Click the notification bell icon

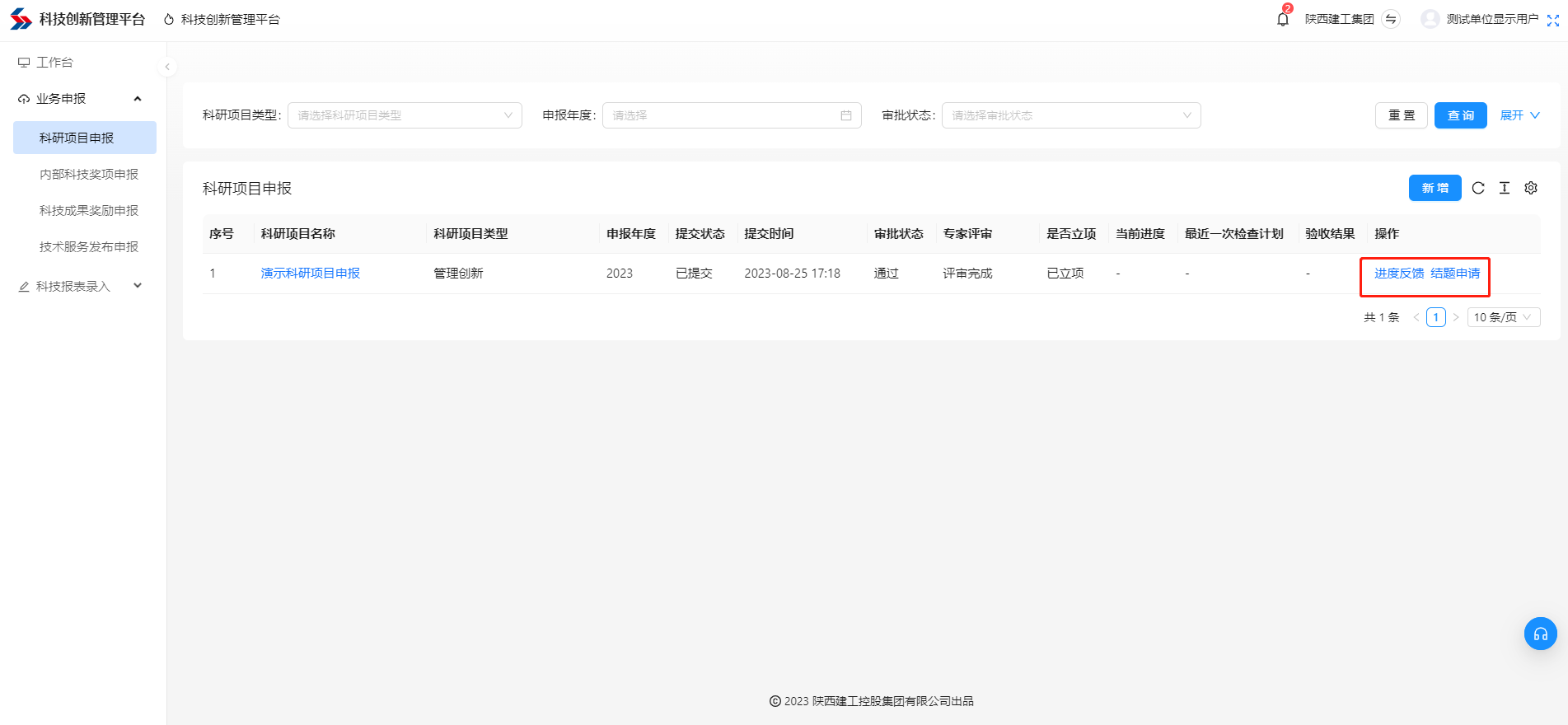pyautogui.click(x=1282, y=19)
